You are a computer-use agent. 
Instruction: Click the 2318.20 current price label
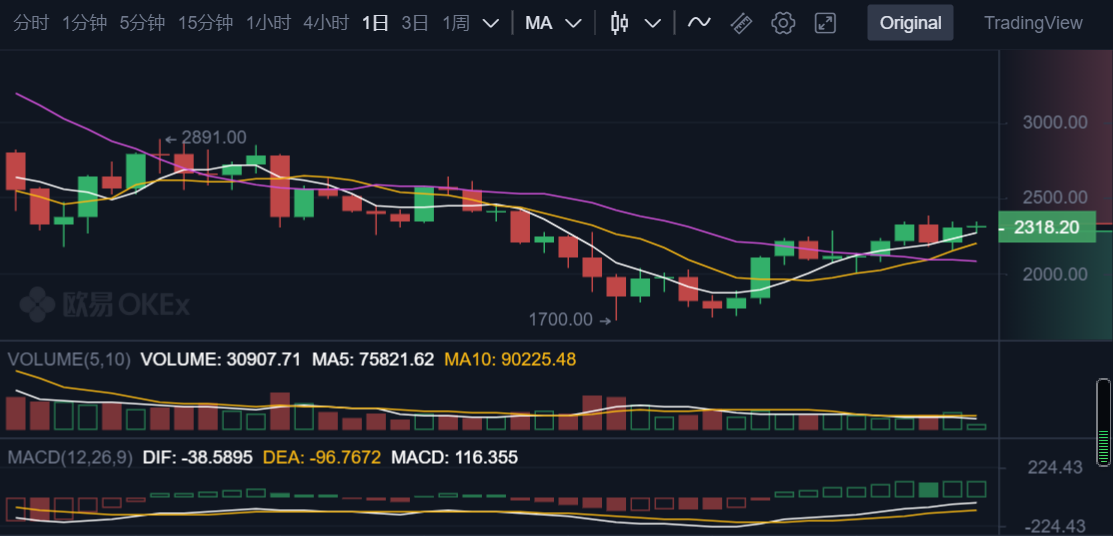pyautogui.click(x=1047, y=227)
